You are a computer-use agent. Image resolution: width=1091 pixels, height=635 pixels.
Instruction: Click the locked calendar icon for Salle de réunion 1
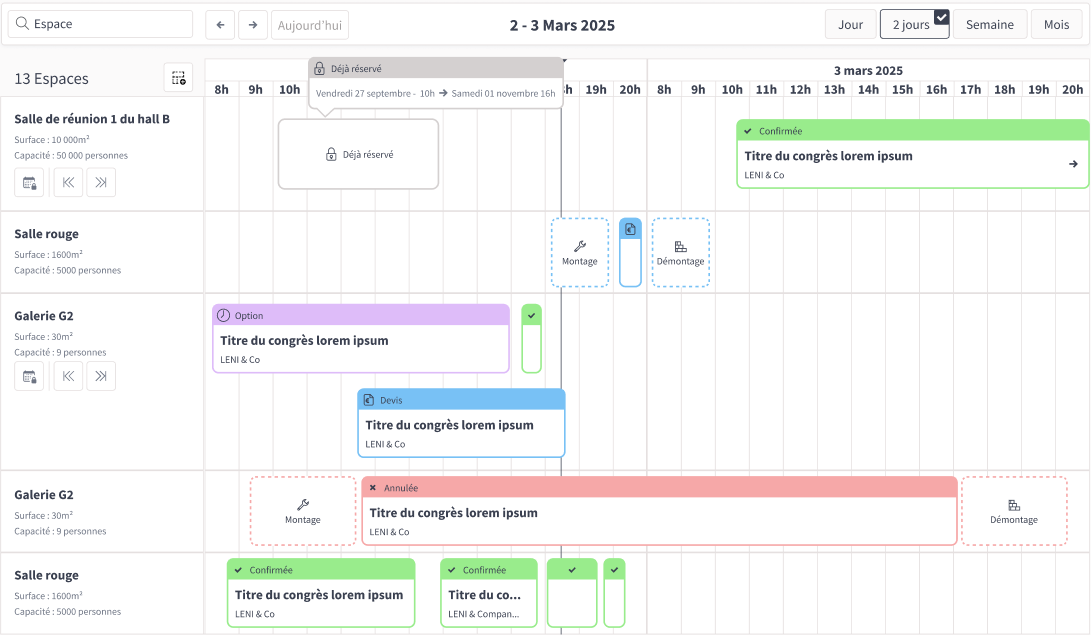click(x=29, y=182)
